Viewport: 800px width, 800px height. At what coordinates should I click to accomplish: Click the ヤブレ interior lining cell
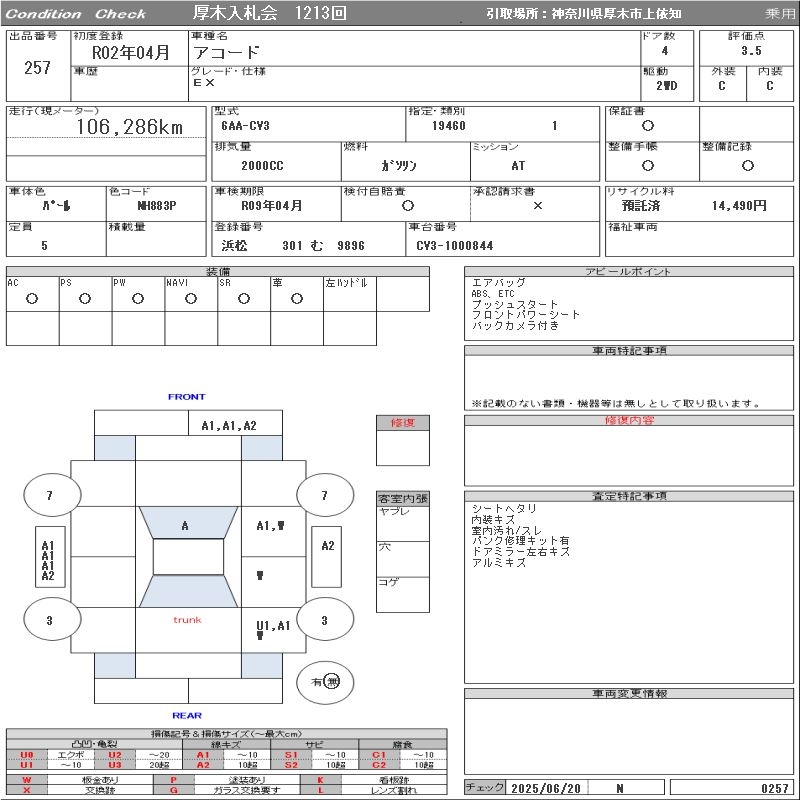[403, 524]
